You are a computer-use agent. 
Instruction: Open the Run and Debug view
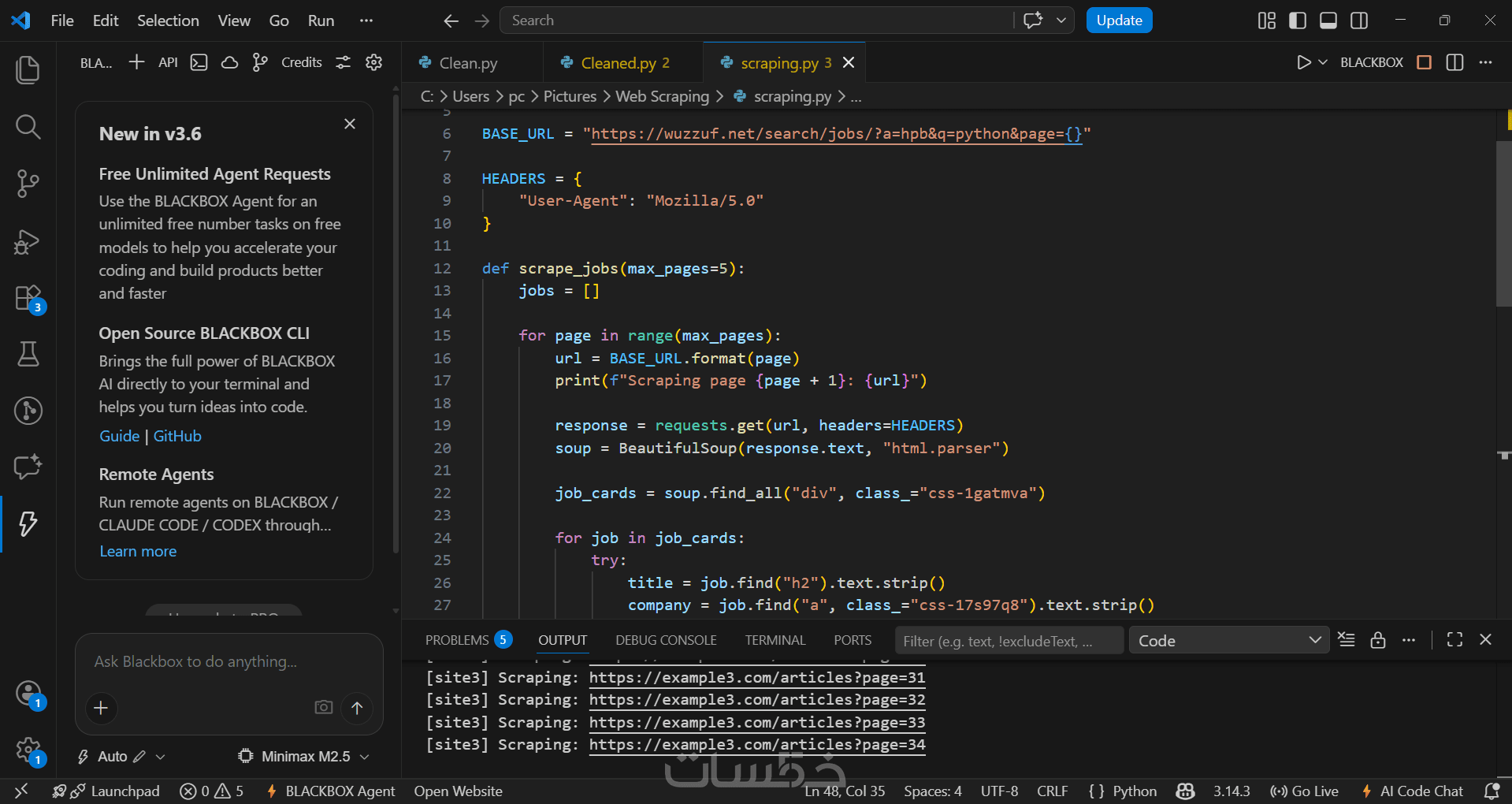[28, 241]
